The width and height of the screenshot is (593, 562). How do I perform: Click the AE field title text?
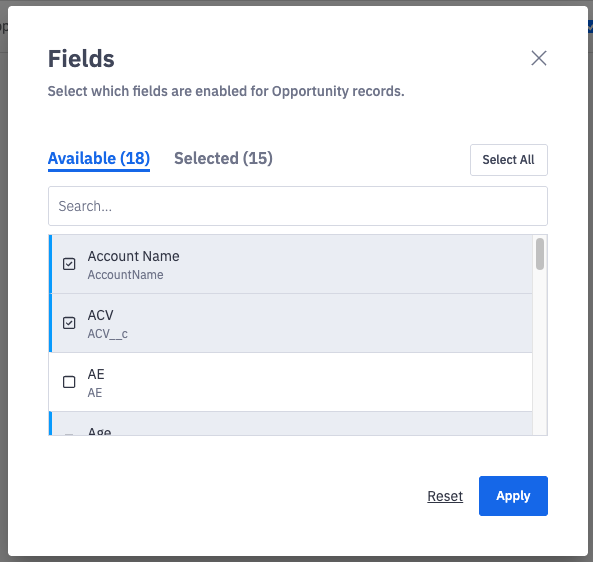96,374
